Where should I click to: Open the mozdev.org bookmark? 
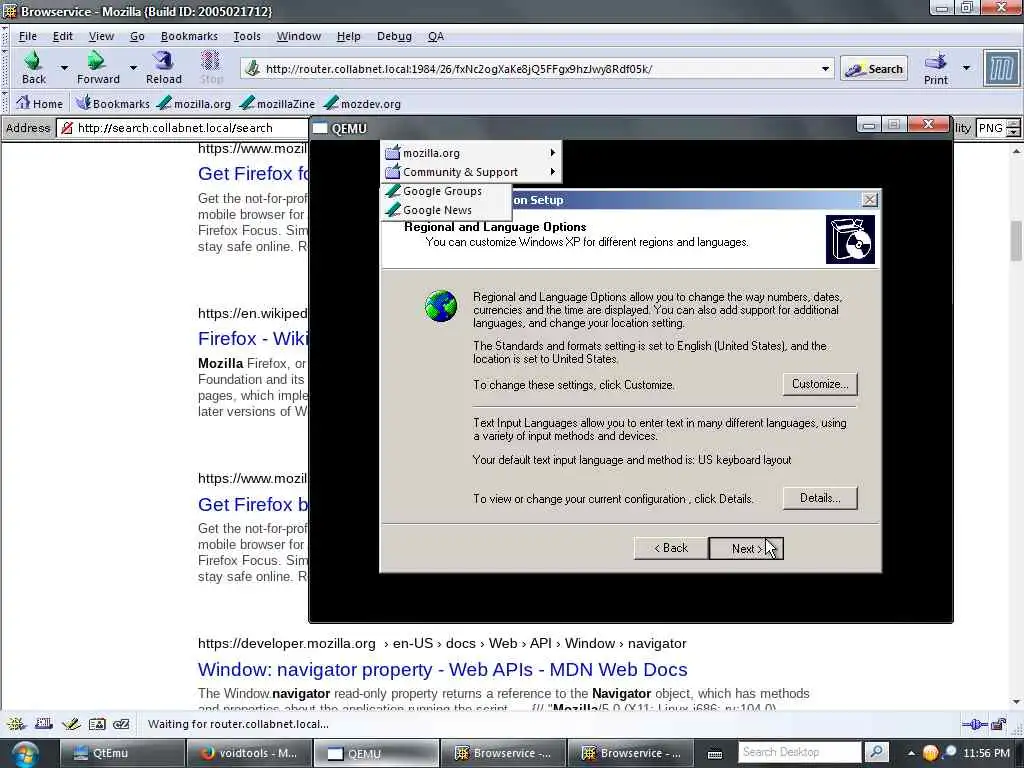(362, 103)
